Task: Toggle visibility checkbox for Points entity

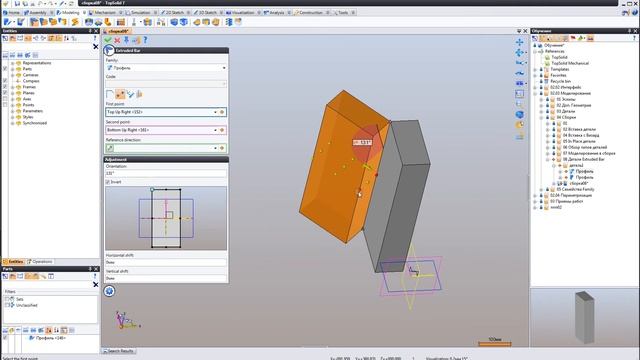Action: point(5,105)
